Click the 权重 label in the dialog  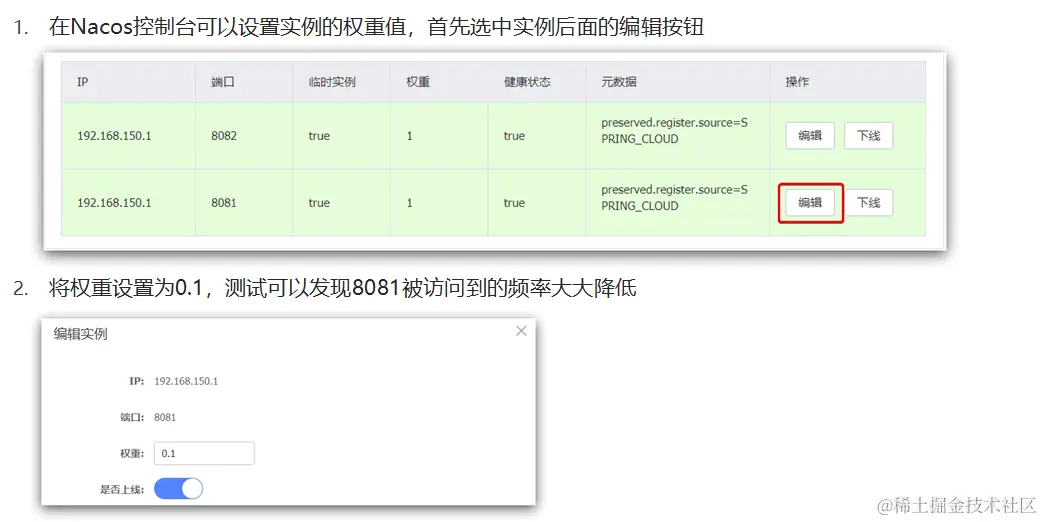132,454
